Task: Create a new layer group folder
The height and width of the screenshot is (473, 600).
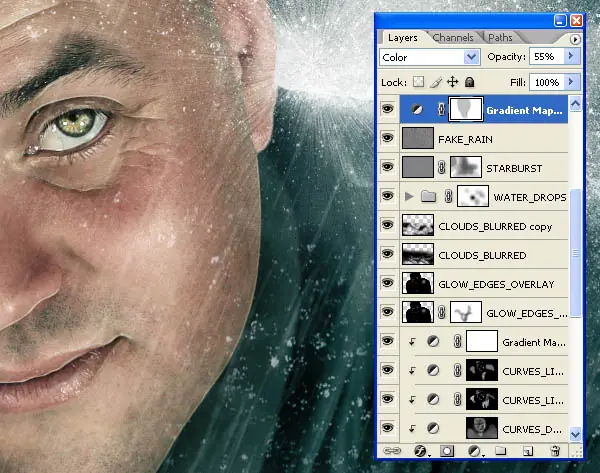Action: [501, 451]
